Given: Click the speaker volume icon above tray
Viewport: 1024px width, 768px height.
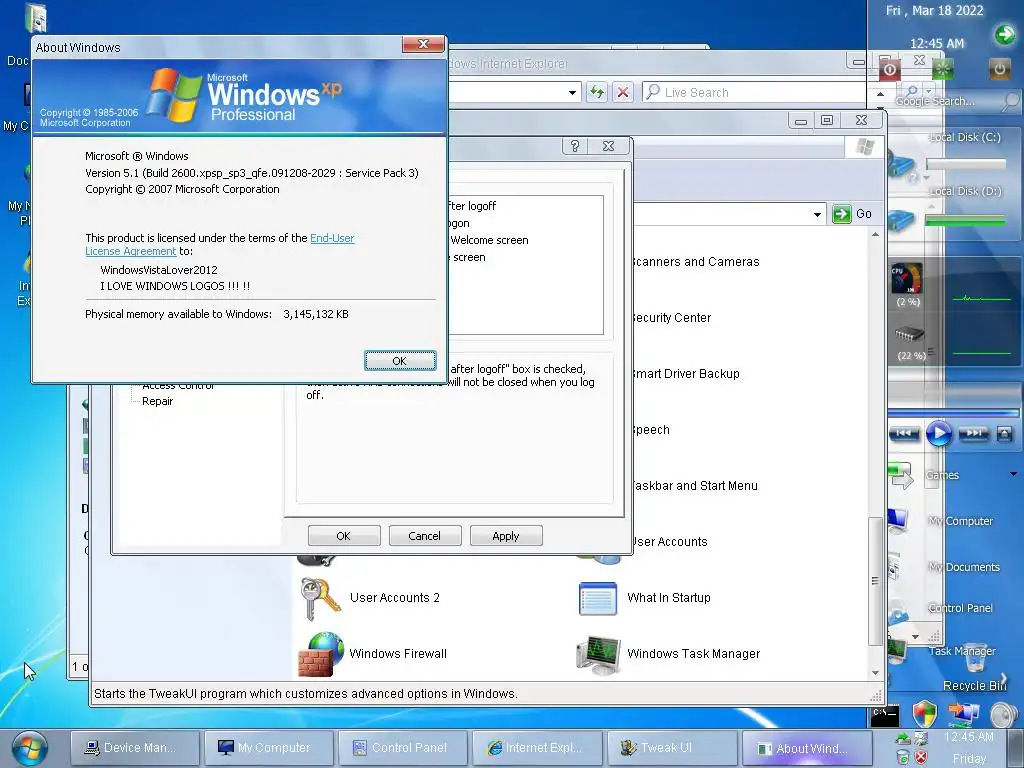Looking at the screenshot, I should coord(1004,716).
